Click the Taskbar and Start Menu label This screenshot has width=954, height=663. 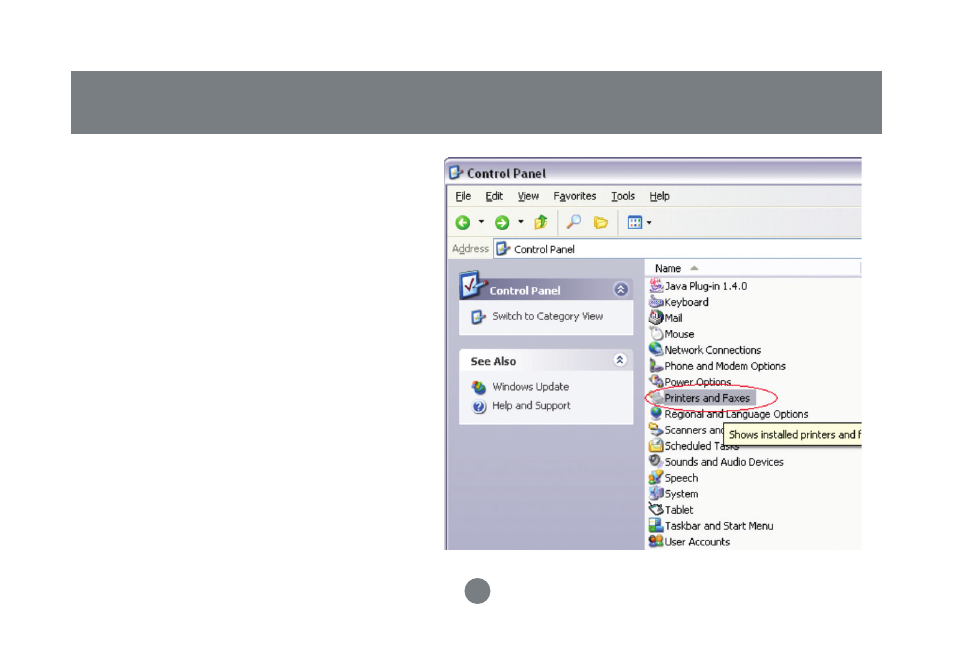click(719, 526)
